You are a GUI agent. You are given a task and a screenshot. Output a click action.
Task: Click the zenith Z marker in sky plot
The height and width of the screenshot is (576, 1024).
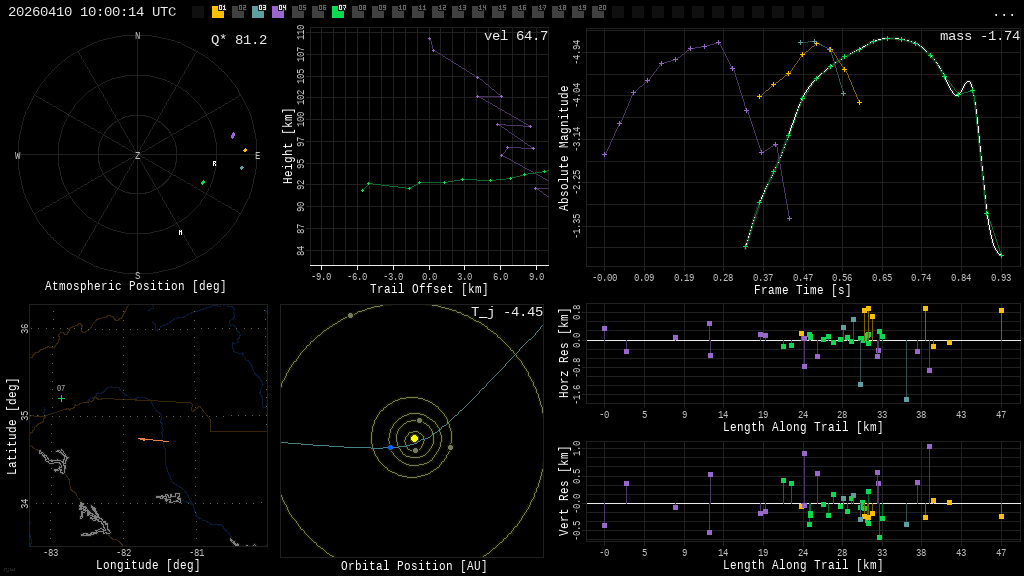coord(138,156)
